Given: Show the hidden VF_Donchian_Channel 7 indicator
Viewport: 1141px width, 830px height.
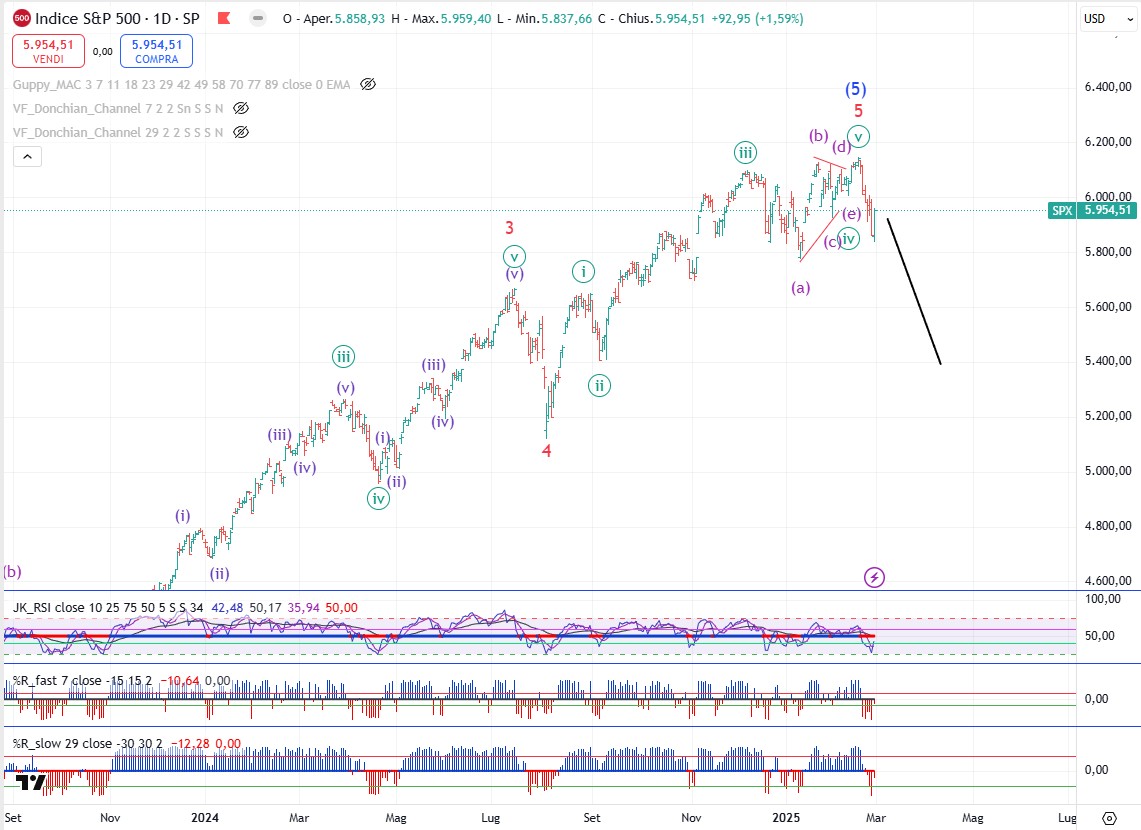Looking at the screenshot, I should [x=241, y=108].
